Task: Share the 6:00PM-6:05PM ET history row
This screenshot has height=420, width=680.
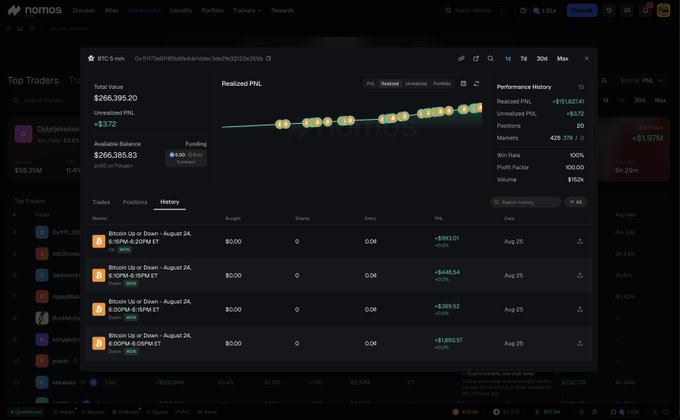Action: click(580, 343)
